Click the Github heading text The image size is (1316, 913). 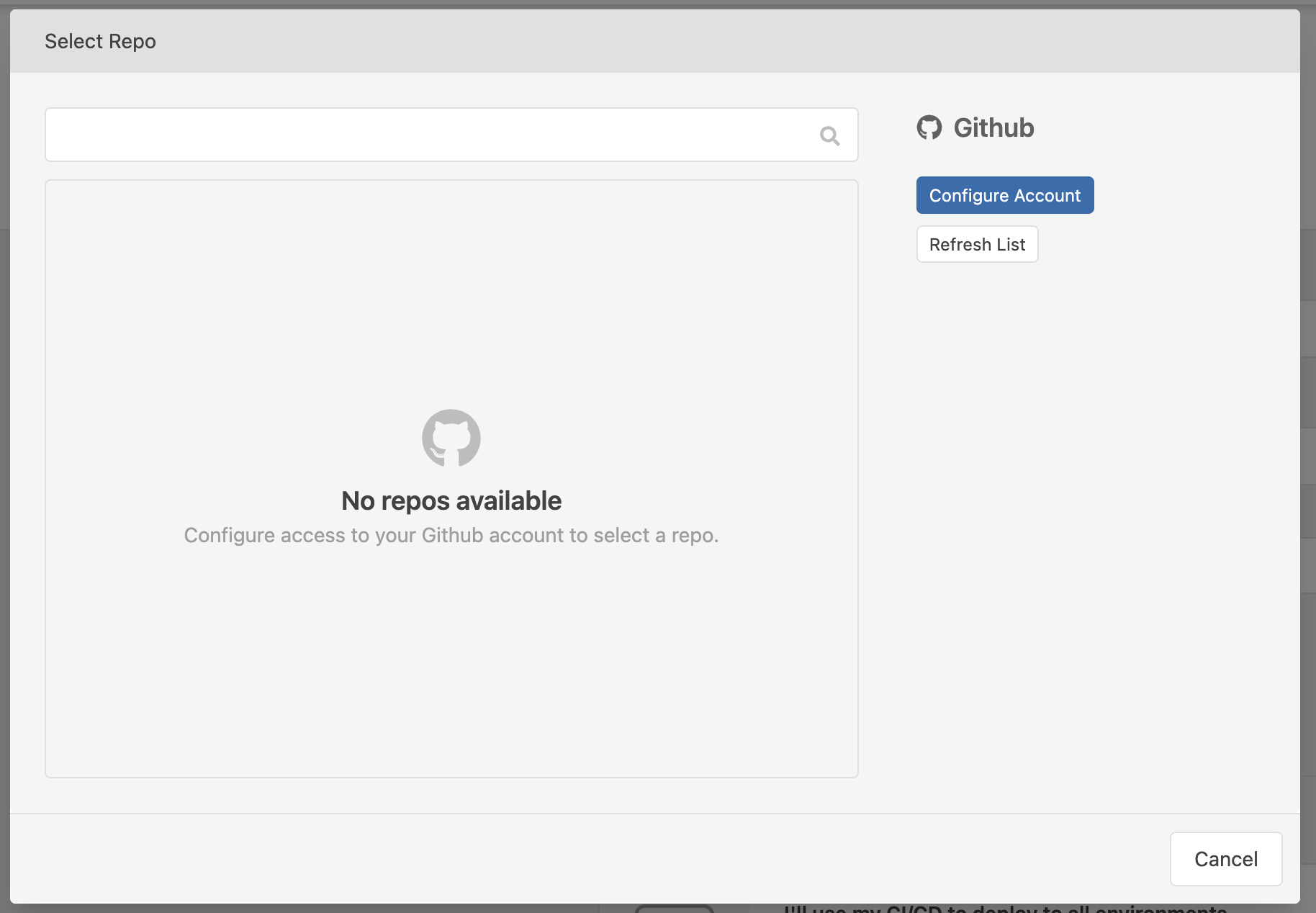coord(993,127)
